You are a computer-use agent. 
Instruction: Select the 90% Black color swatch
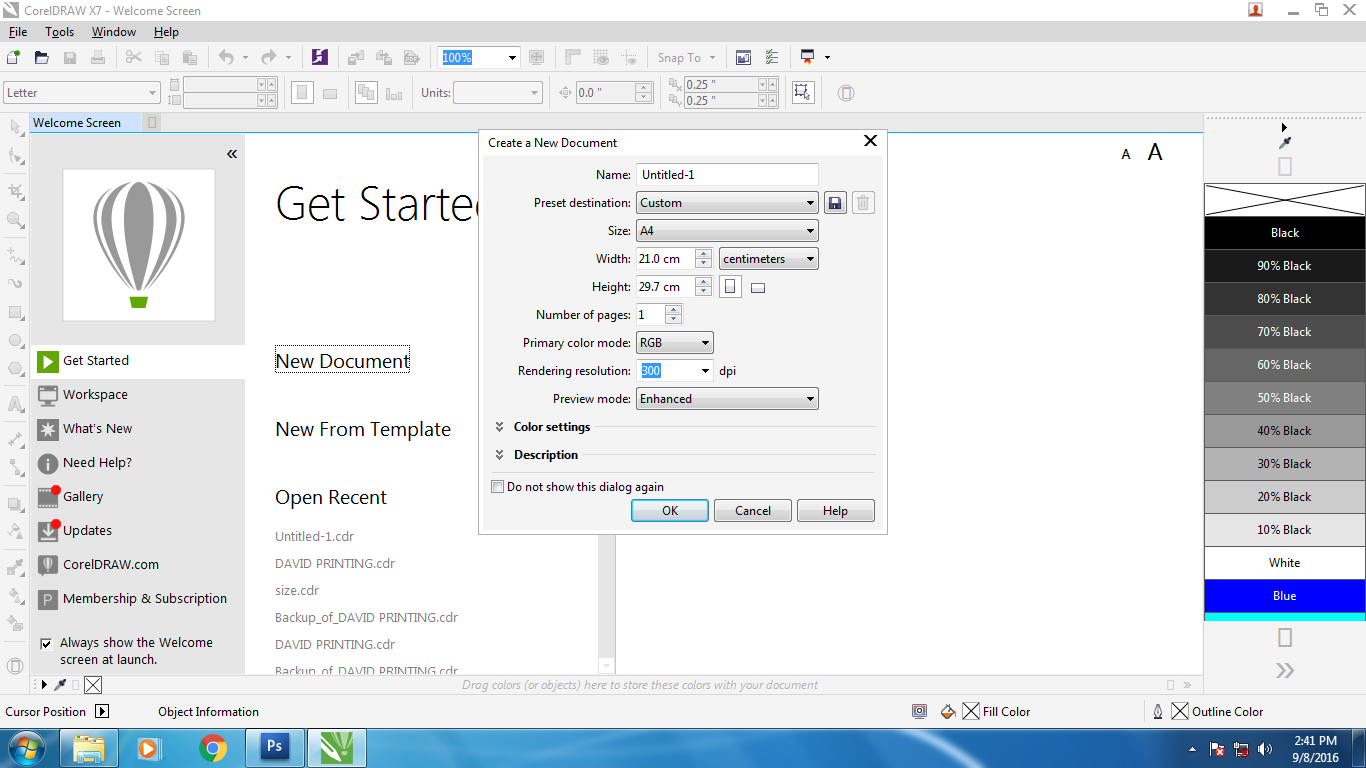pyautogui.click(x=1285, y=266)
